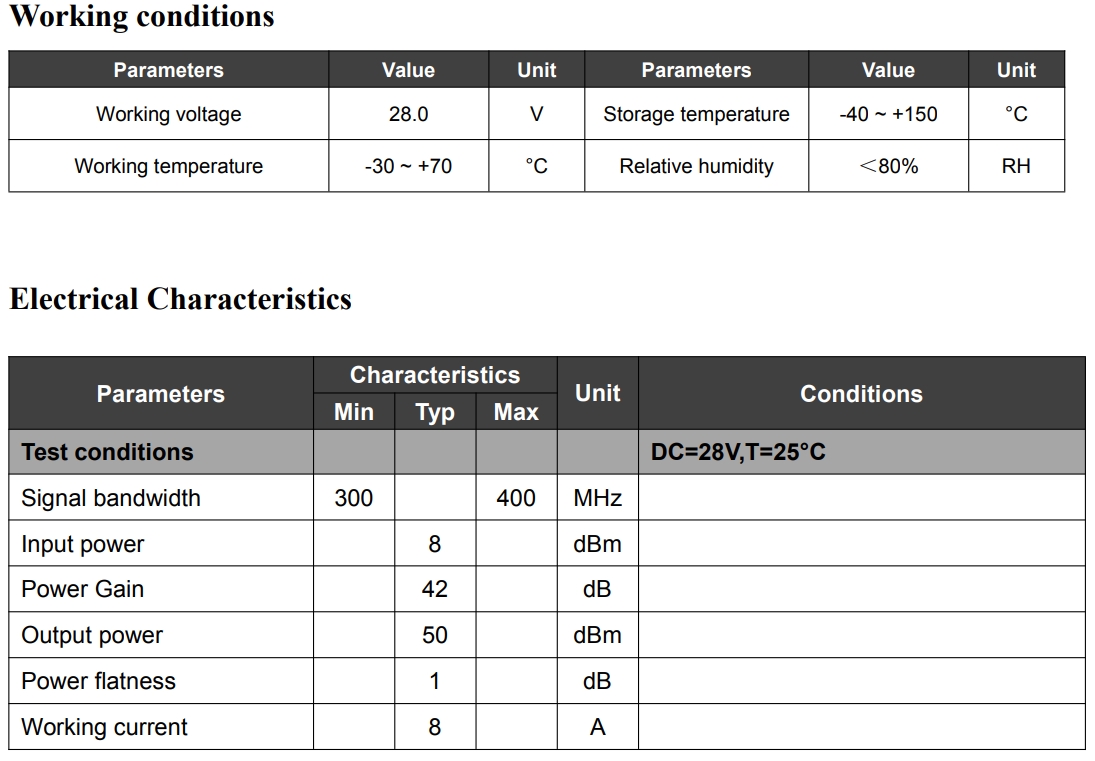This screenshot has height=761, width=1095.
Task: Select the Output power value 50
Action: pos(434,635)
